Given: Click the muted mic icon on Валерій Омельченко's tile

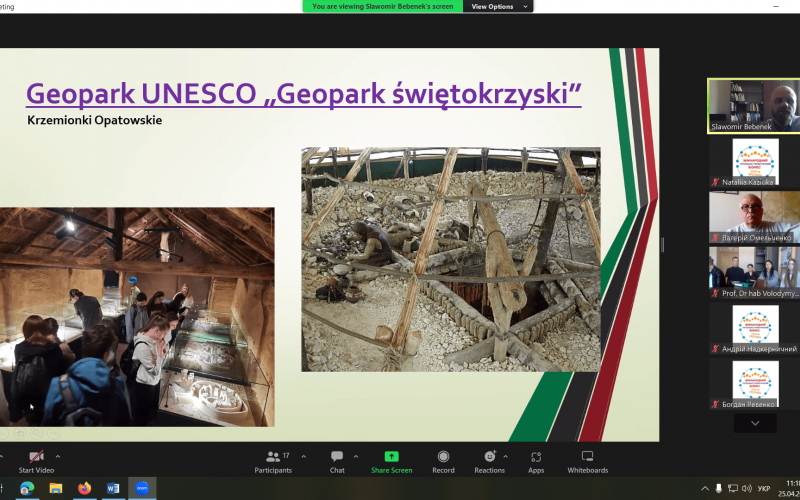Looking at the screenshot, I should 715,238.
